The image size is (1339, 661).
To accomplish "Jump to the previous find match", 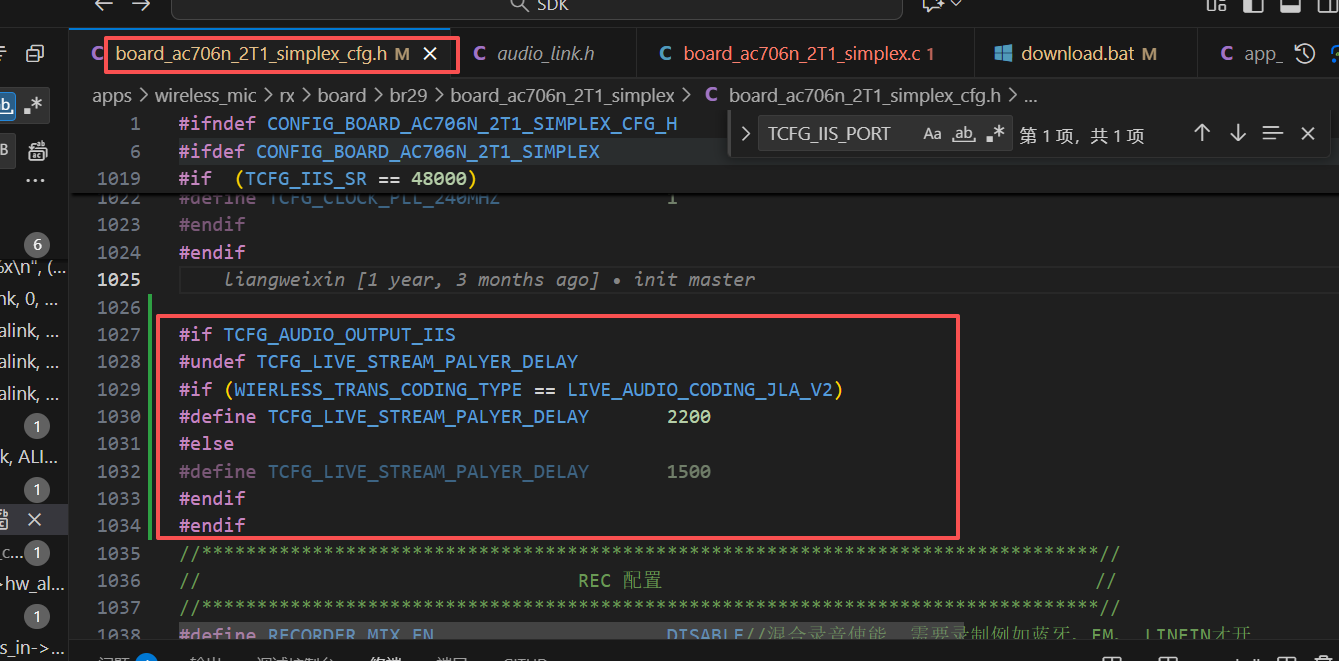I will point(1203,133).
